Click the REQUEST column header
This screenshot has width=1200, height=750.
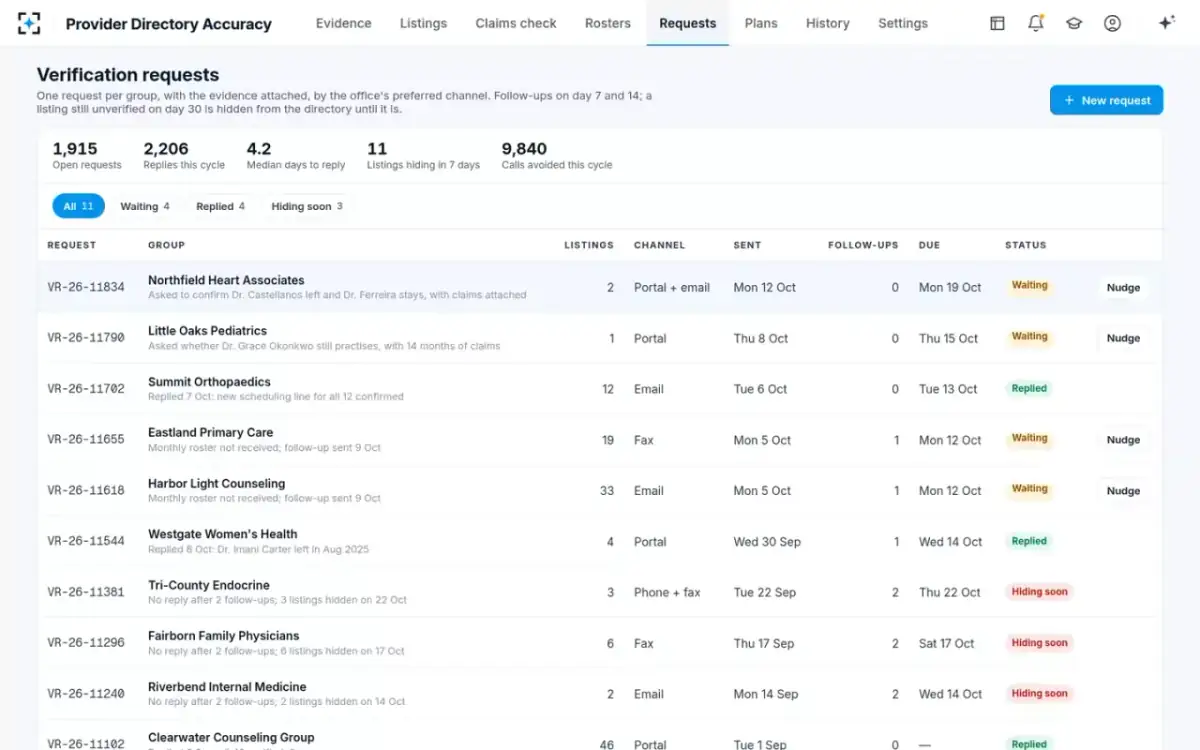(72, 245)
